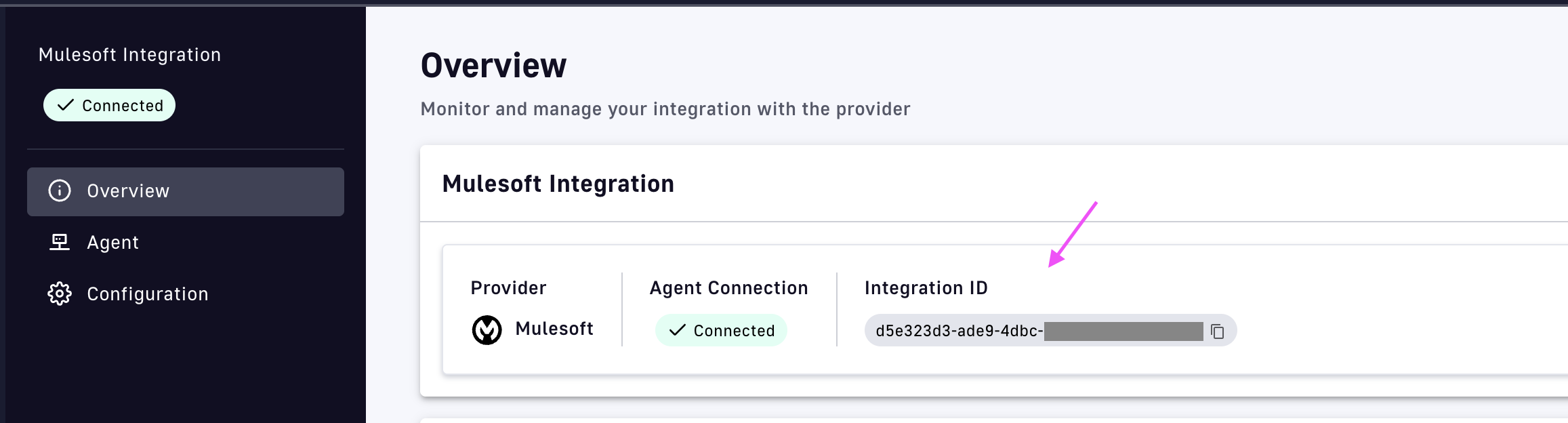Click the redacted gray part of the ID
Viewport: 1568px width, 423px height.
pyautogui.click(x=1123, y=331)
